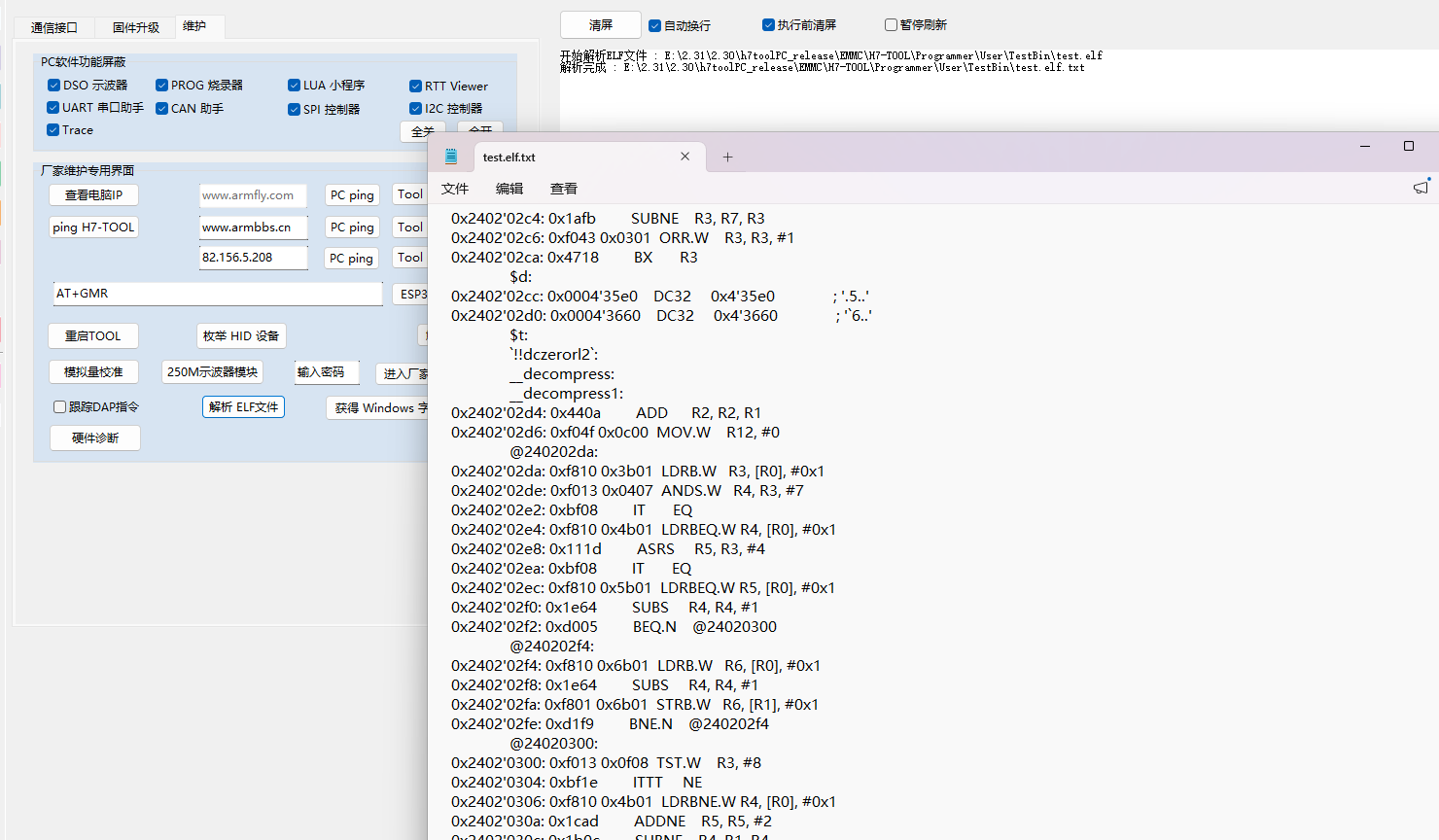1439x840 pixels.
Task: Close the test.elf.txt tab
Action: click(684, 157)
